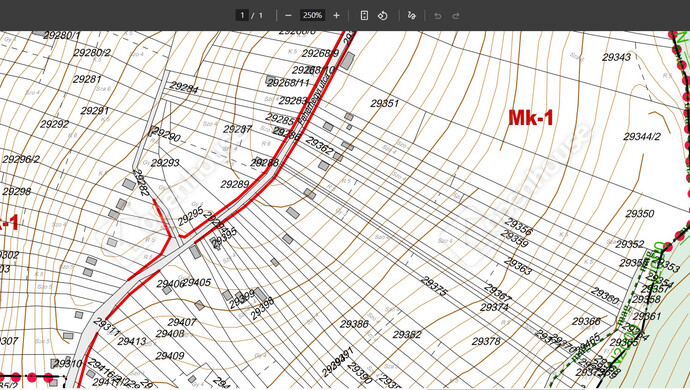Select parcel label 29282
This screenshot has width=690, height=390.
(x=141, y=183)
